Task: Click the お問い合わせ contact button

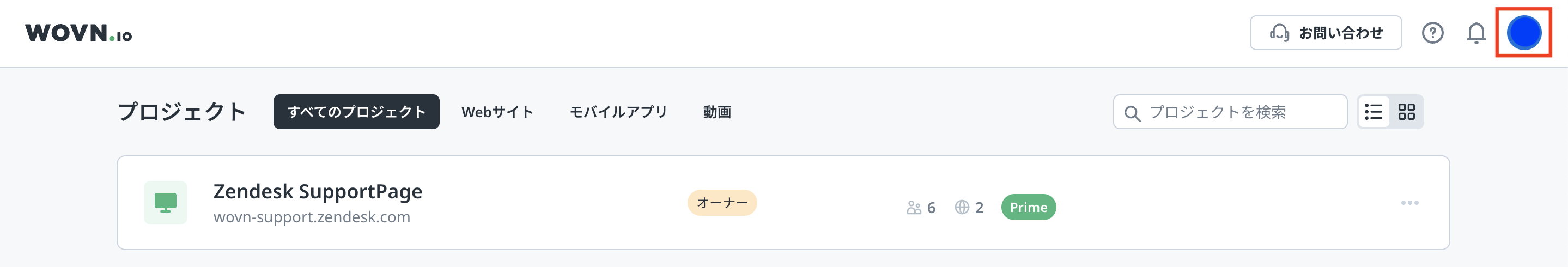Action: [x=1325, y=33]
